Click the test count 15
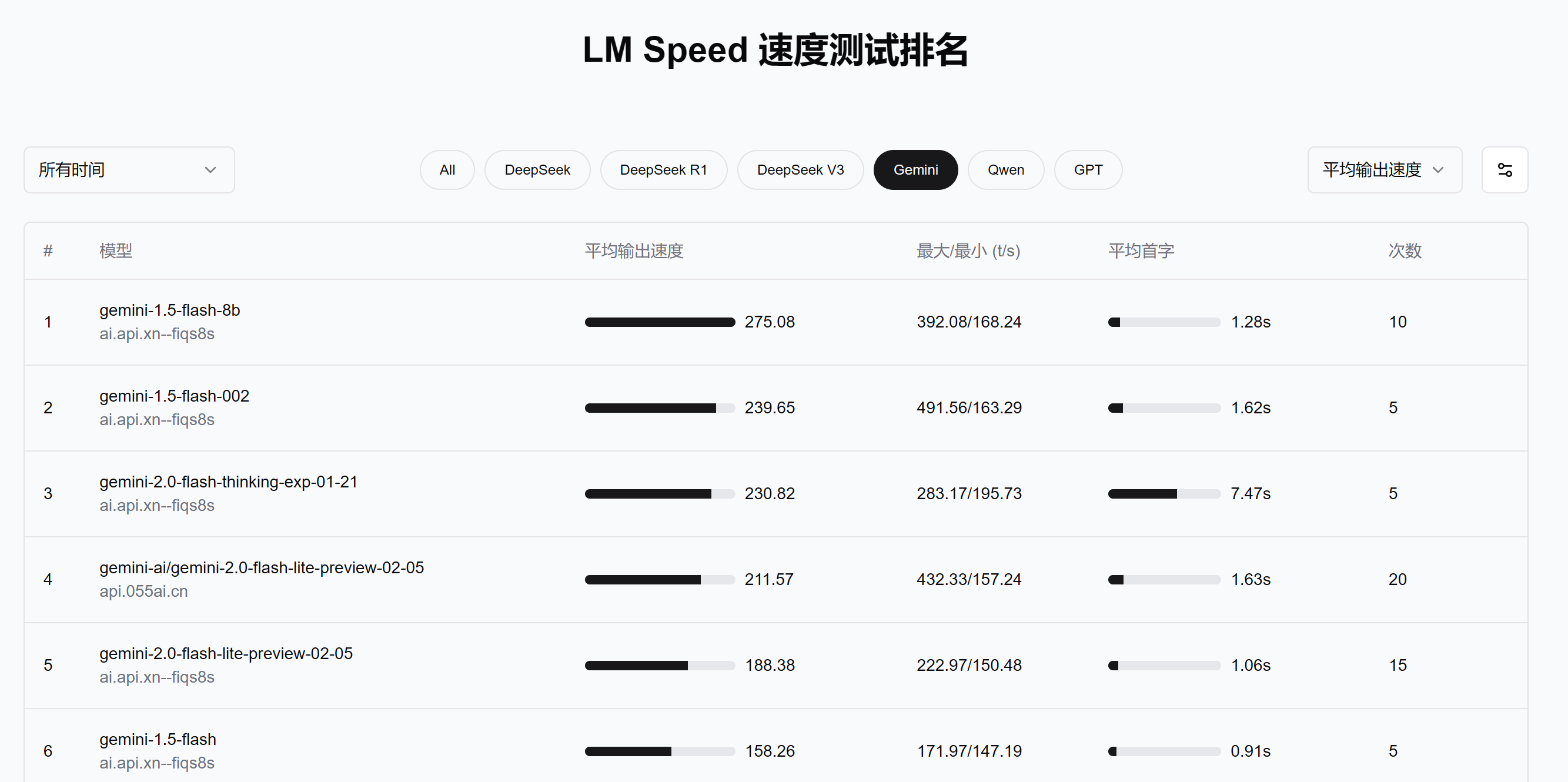The image size is (1568, 782). [1398, 665]
